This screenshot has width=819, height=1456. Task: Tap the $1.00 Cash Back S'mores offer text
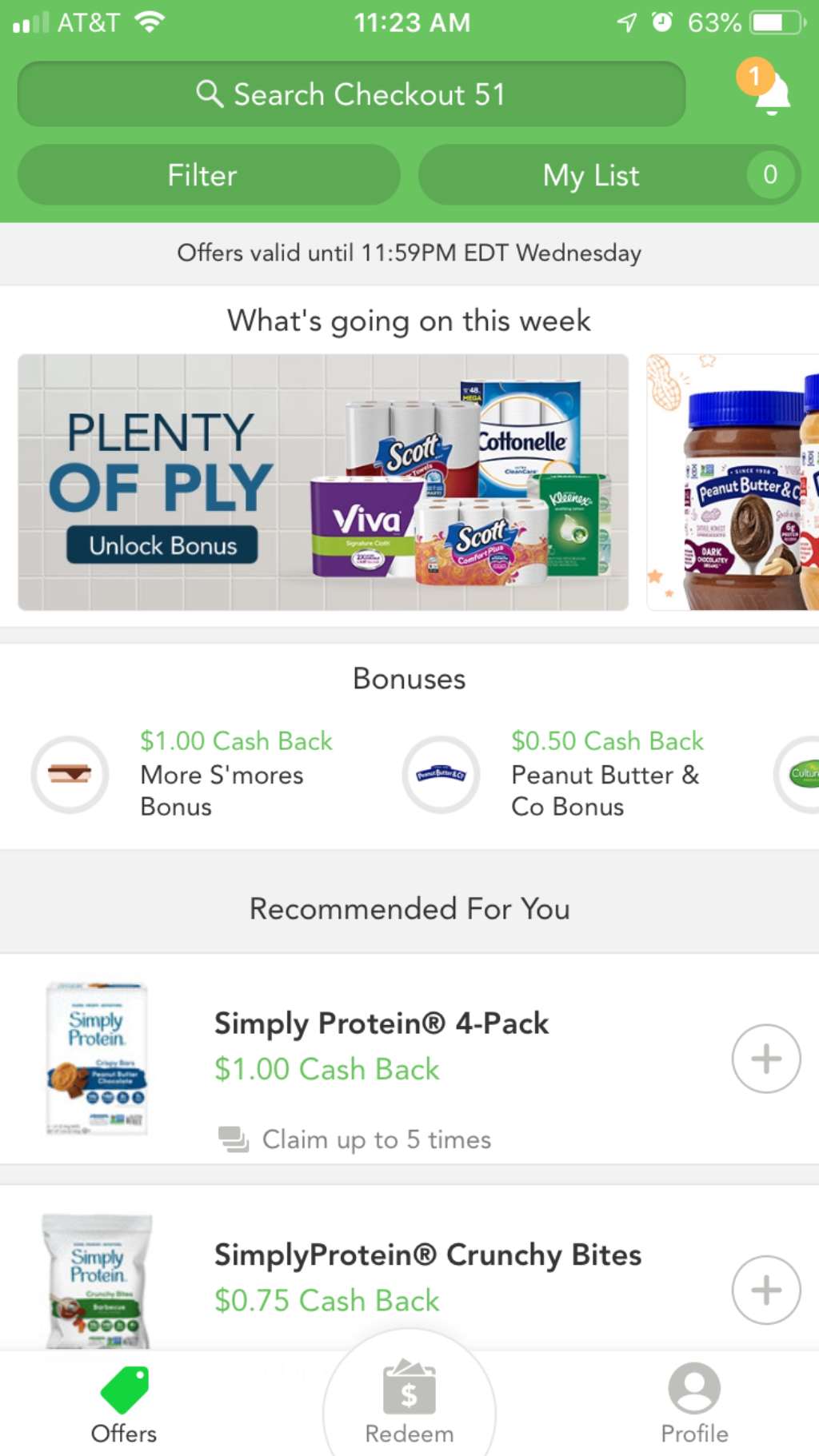click(x=236, y=741)
